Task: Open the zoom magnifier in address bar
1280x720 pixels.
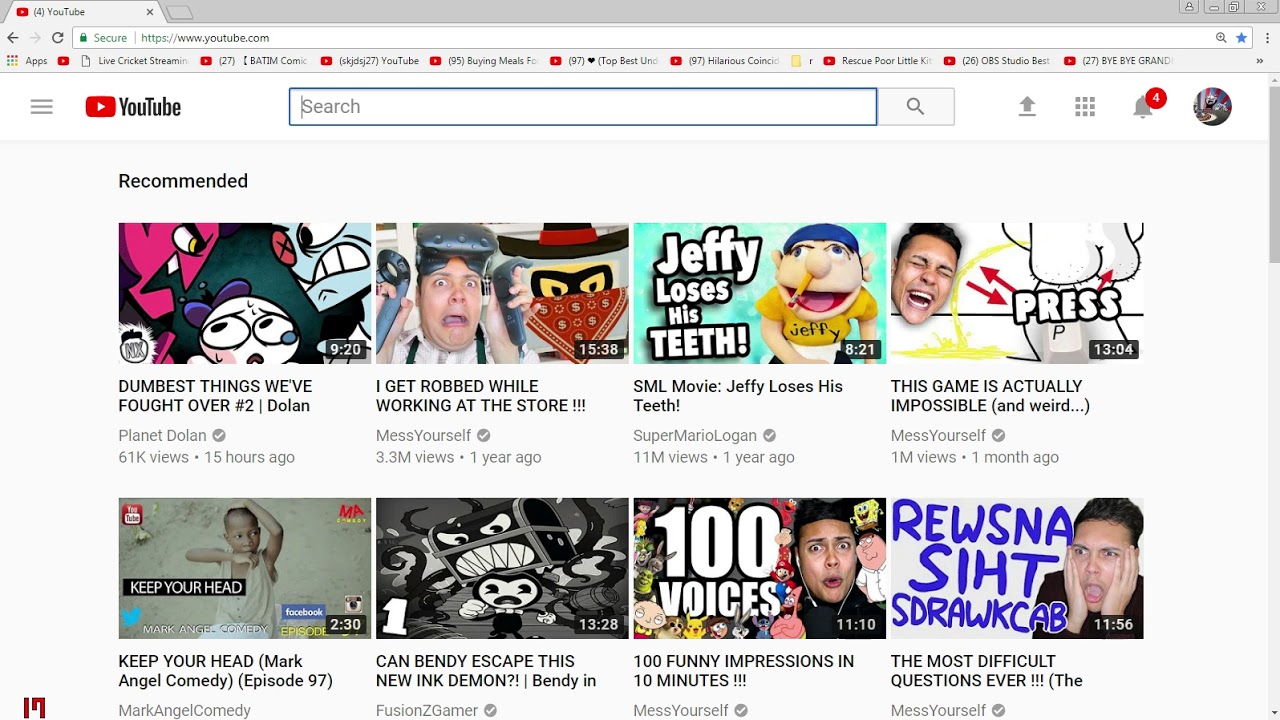Action: pyautogui.click(x=1221, y=38)
